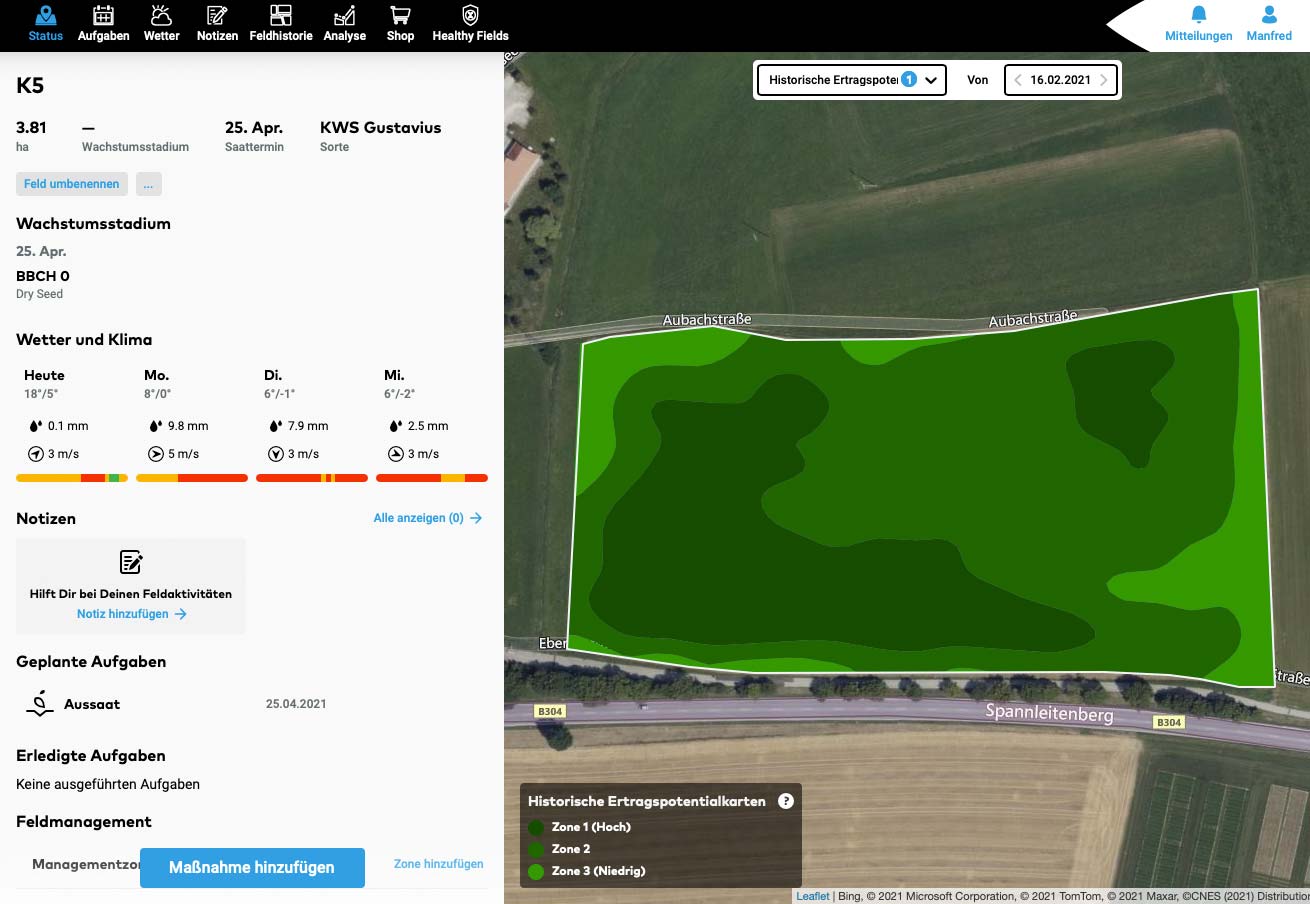Image resolution: width=1310 pixels, height=904 pixels.
Task: Open the Aufgaben calendar icon
Action: tap(103, 16)
